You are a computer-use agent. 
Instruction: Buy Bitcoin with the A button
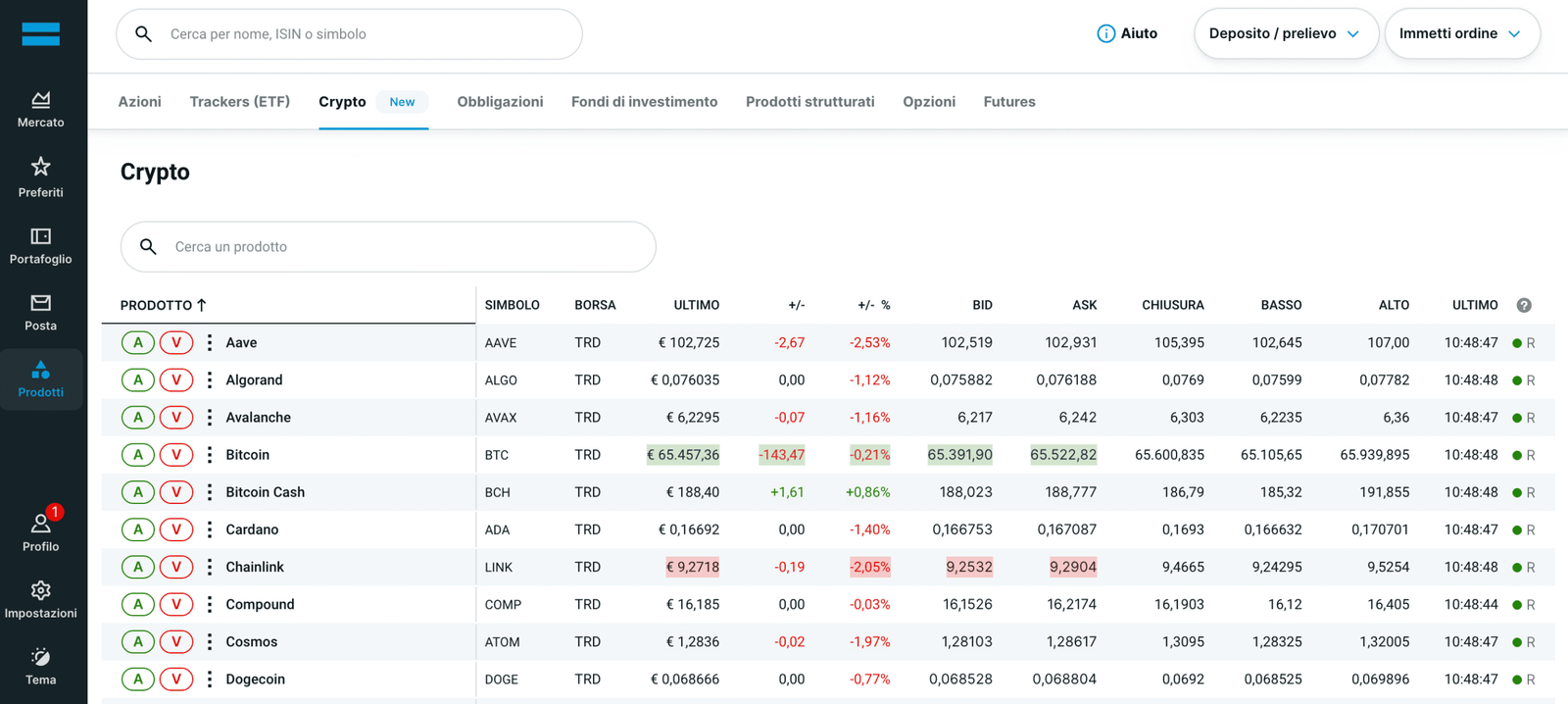pyautogui.click(x=138, y=455)
